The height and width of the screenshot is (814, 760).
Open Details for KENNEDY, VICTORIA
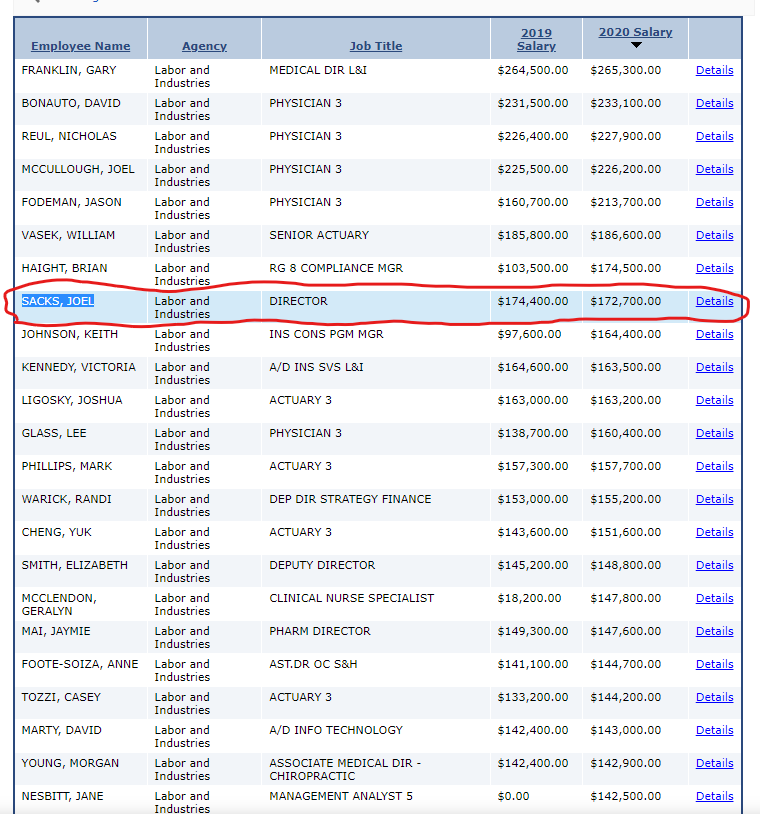[x=714, y=367]
